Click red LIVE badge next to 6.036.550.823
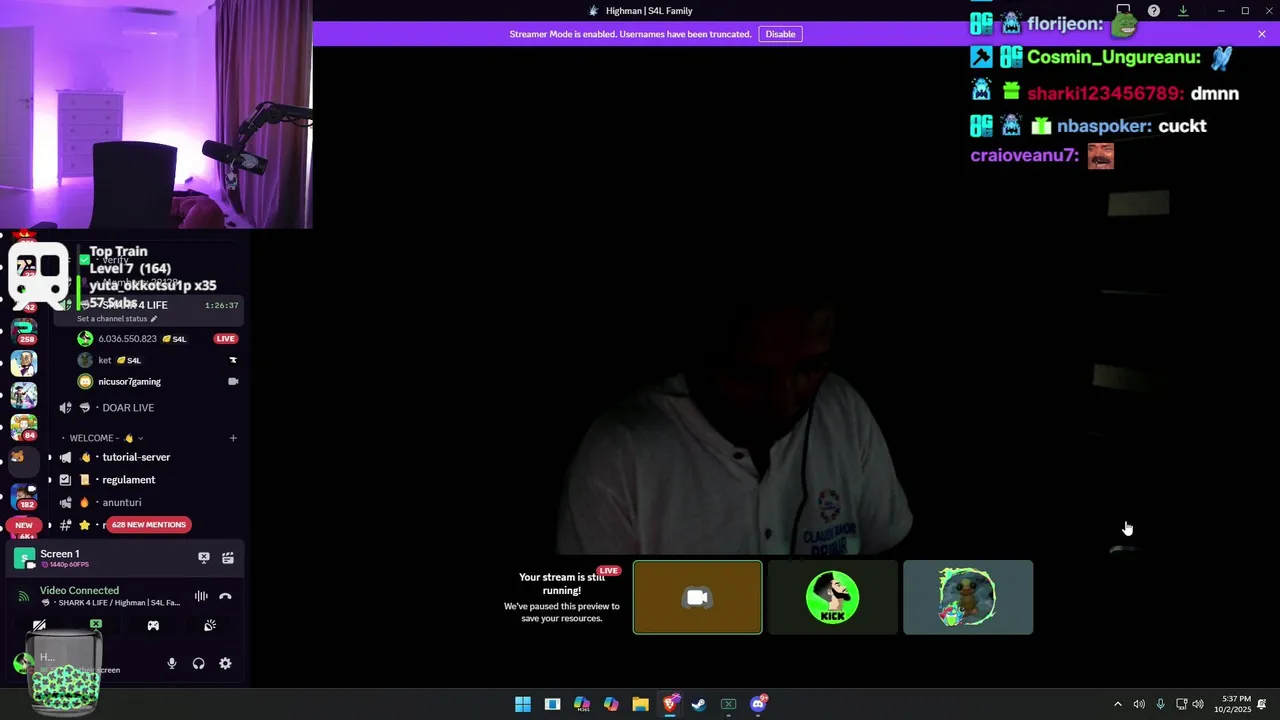This screenshot has width=1280, height=720. tap(226, 339)
